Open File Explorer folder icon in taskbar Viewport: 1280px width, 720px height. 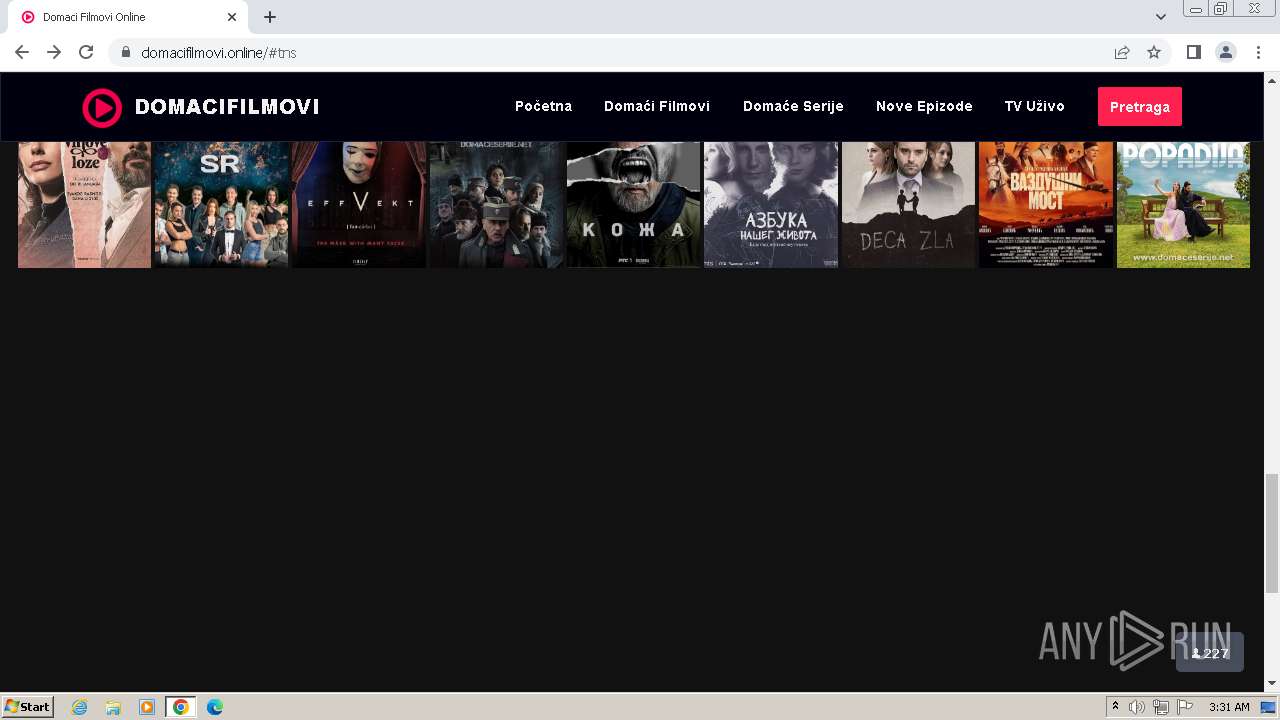[113, 707]
